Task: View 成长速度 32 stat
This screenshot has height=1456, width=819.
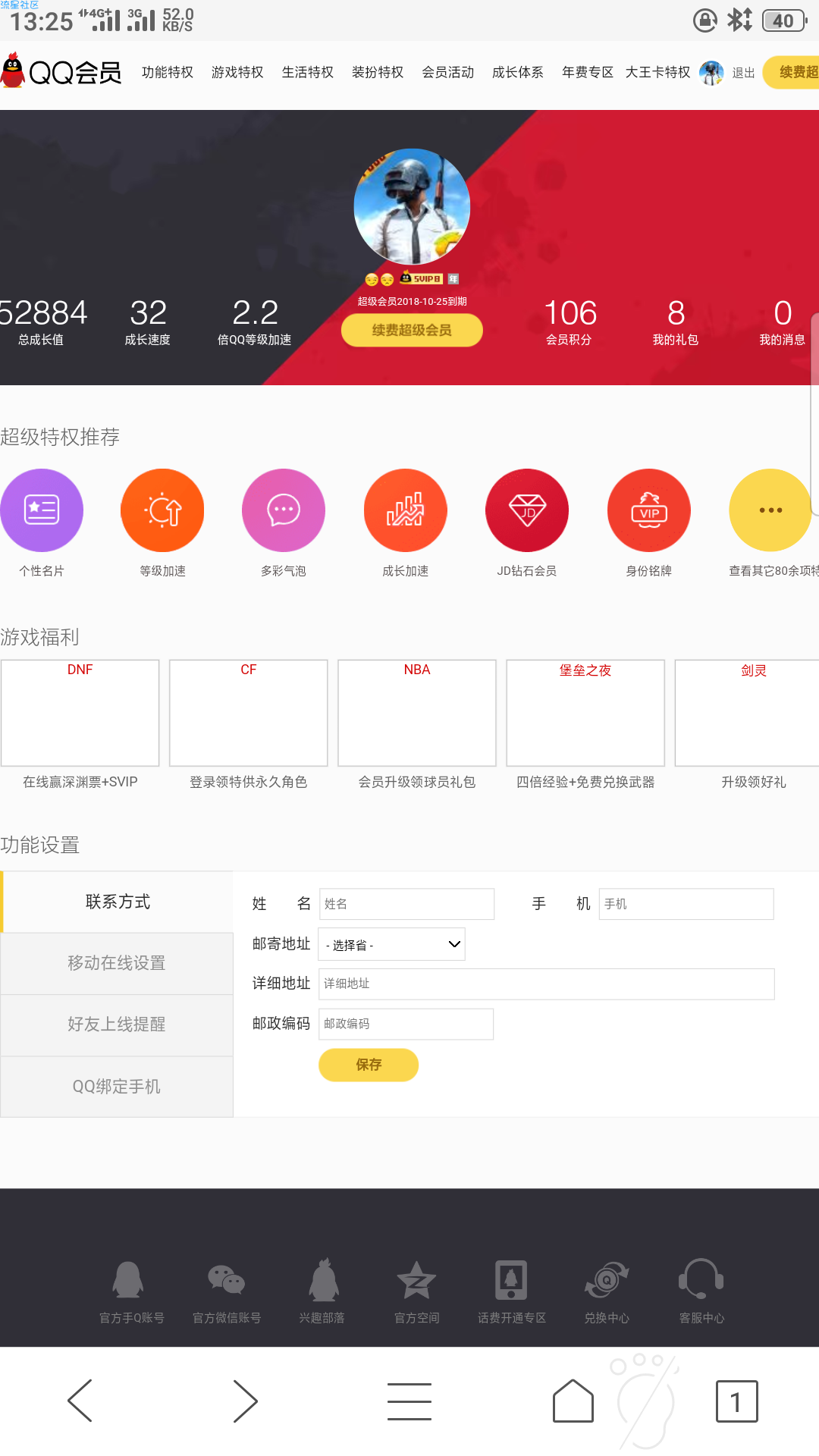Action: coord(148,322)
